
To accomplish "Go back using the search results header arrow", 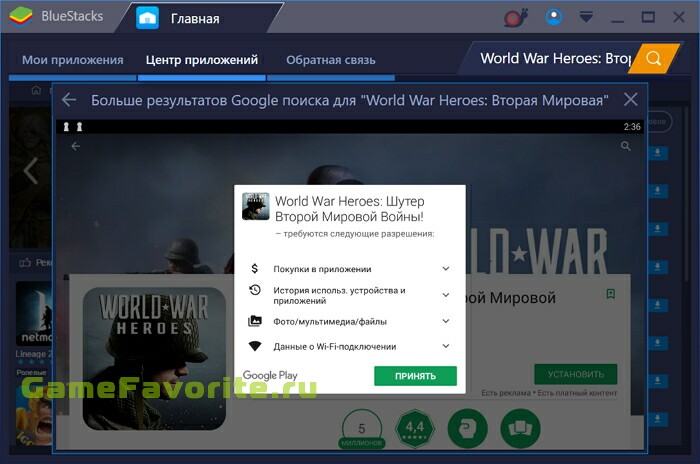I will 69,100.
